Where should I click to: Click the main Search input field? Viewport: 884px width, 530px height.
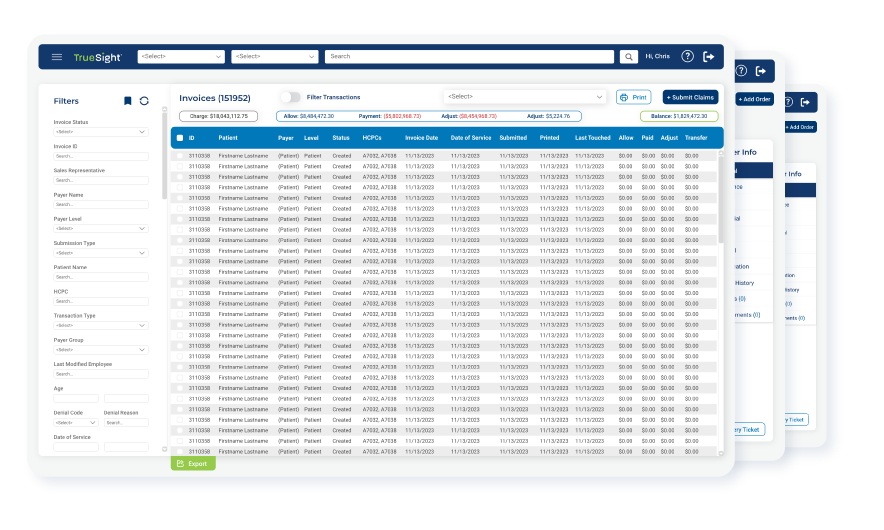pos(469,57)
